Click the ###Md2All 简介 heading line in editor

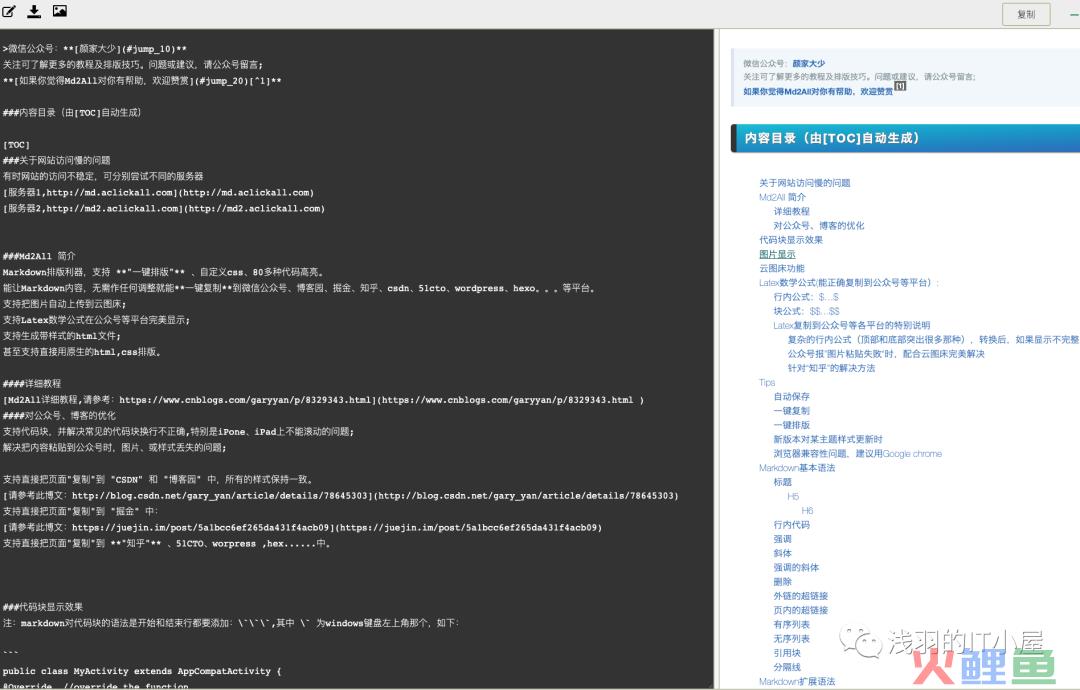pos(39,256)
